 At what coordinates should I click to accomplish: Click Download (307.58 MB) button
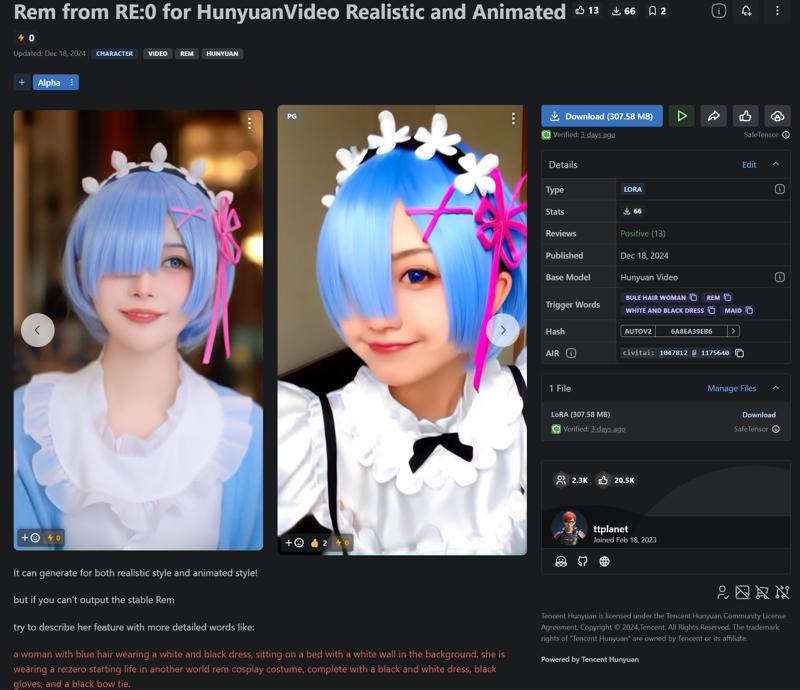point(602,116)
